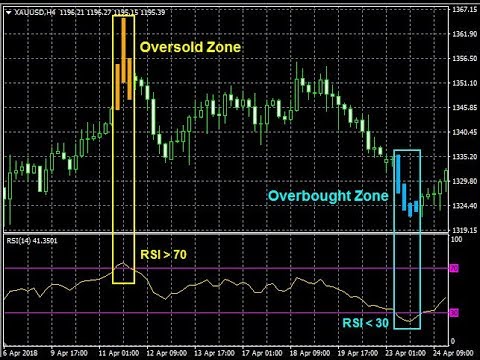The image size is (480, 360).
Task: Select the 1356.50 price level
Action: point(464,58)
